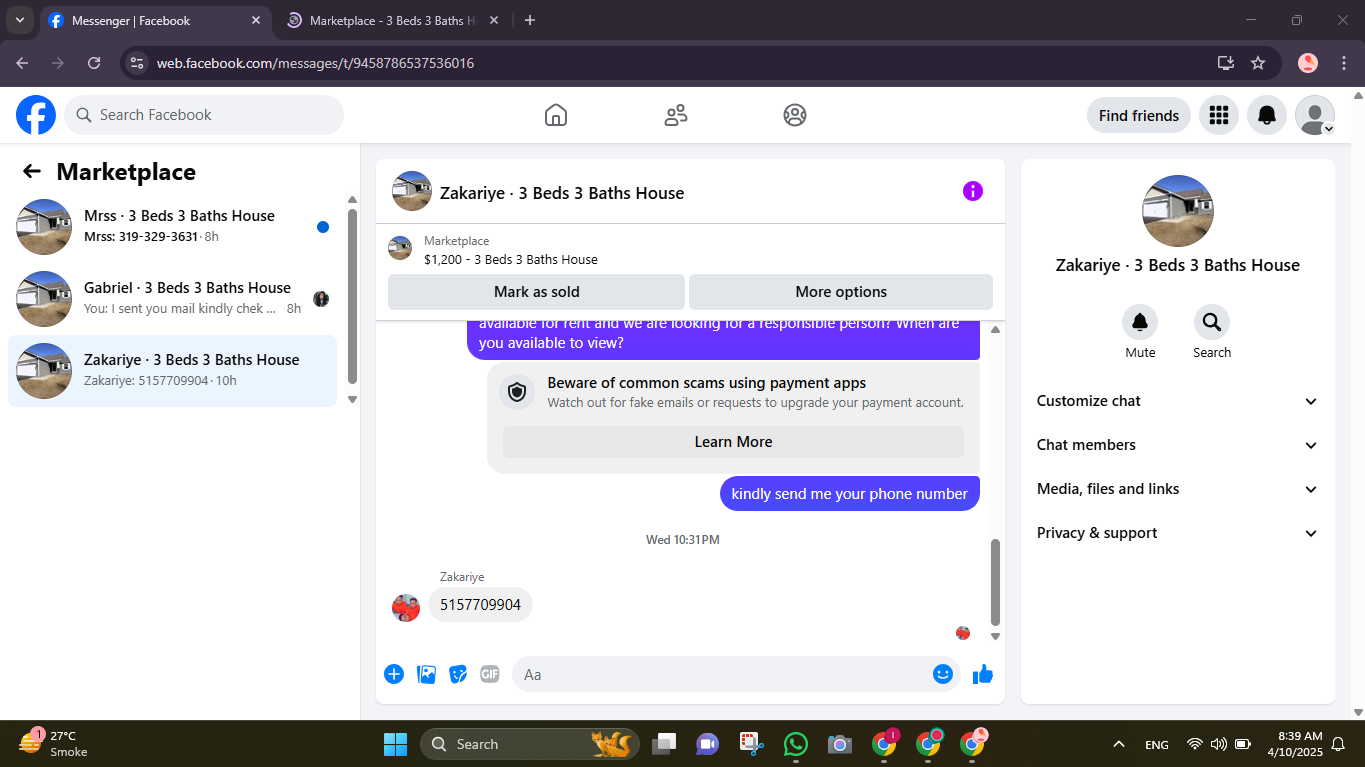Bookmark this page with the star icon

pyautogui.click(x=1258, y=63)
